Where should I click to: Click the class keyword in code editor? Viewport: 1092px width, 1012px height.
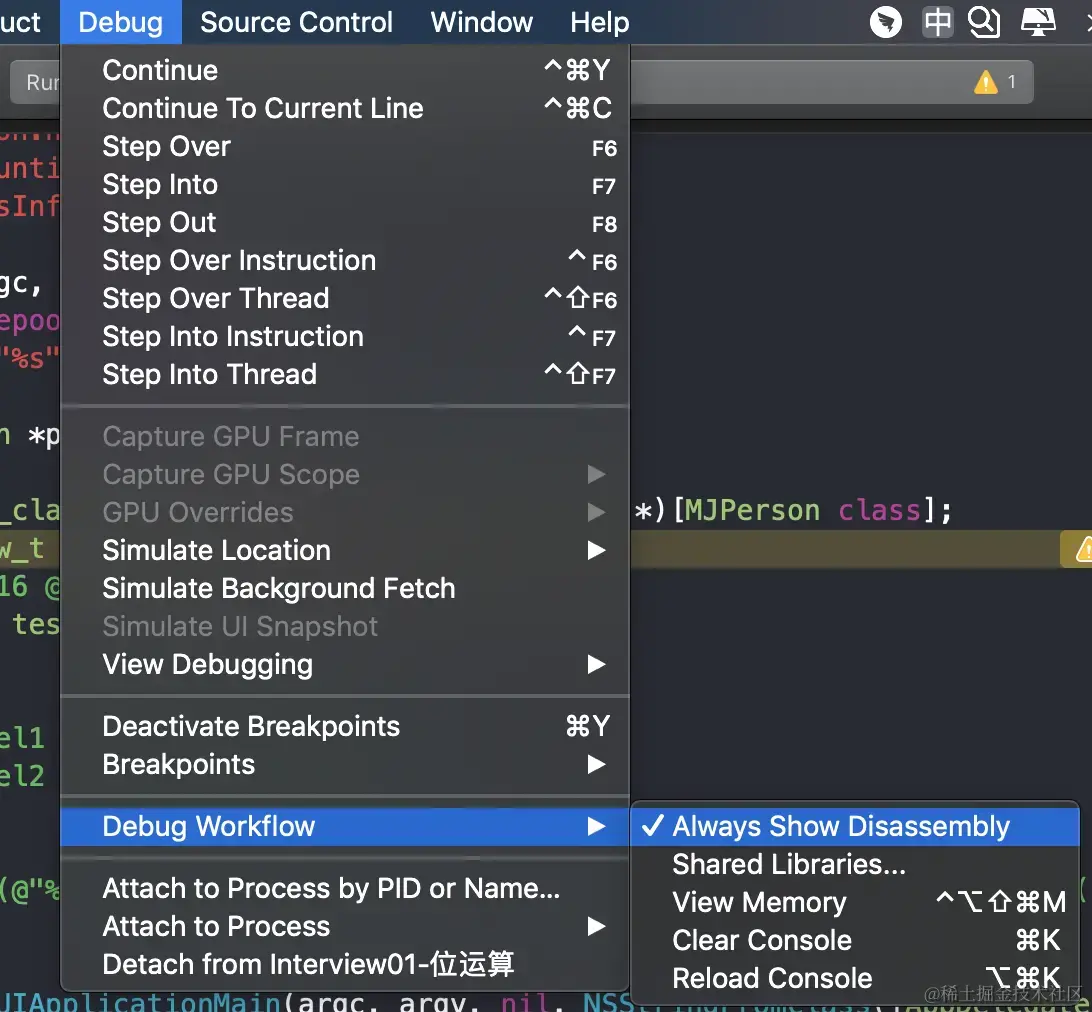879,511
